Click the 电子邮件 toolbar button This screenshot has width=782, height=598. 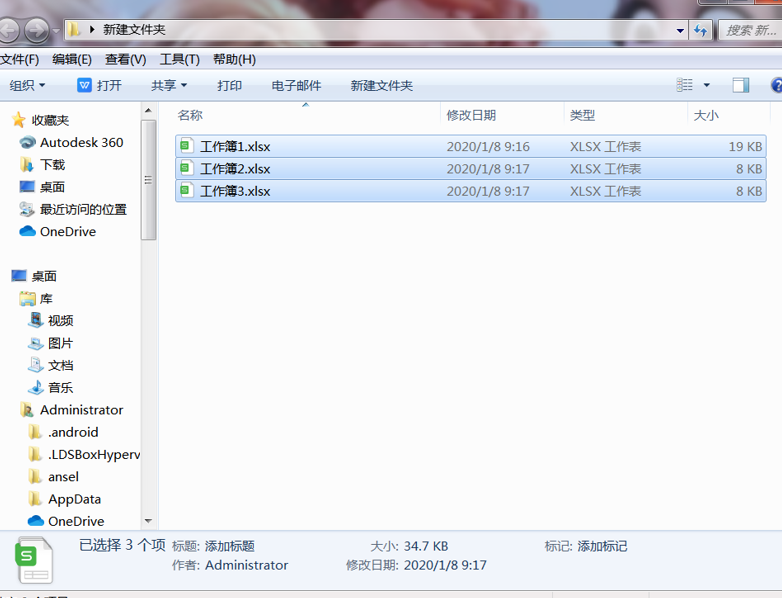click(x=296, y=85)
